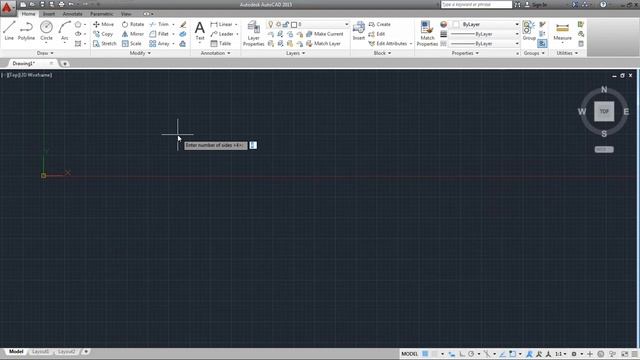Click Edit block button
Image resolution: width=640 pixels, height=360 pixels.
tap(377, 34)
